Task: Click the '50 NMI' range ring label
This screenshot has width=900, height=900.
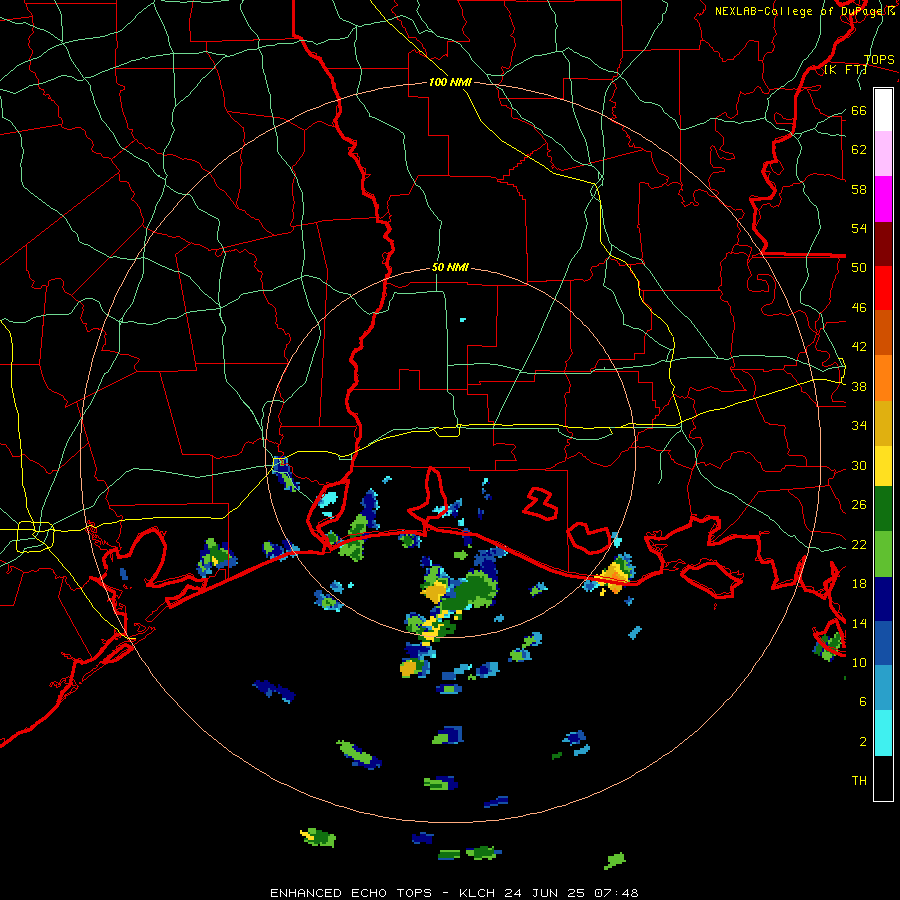Action: (x=450, y=267)
